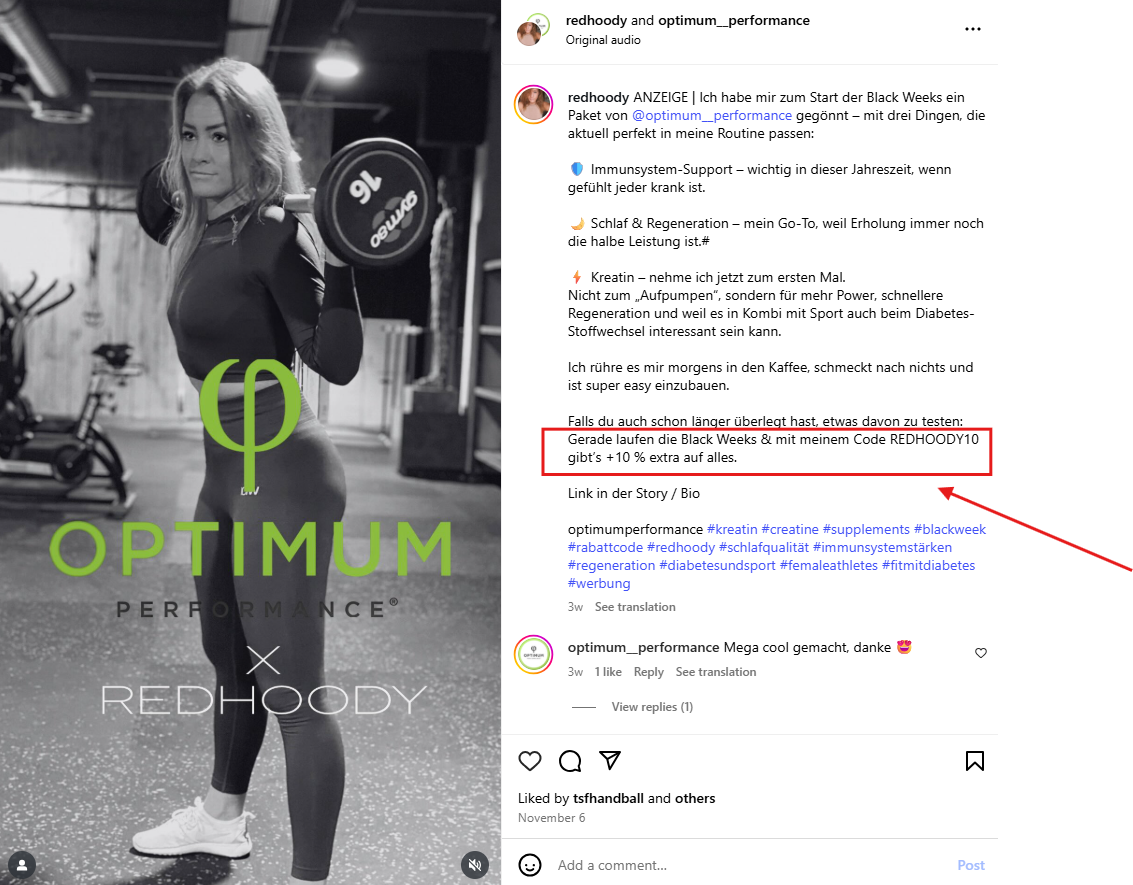
Task: Open emoji picker in the comment box
Action: pyautogui.click(x=530, y=865)
